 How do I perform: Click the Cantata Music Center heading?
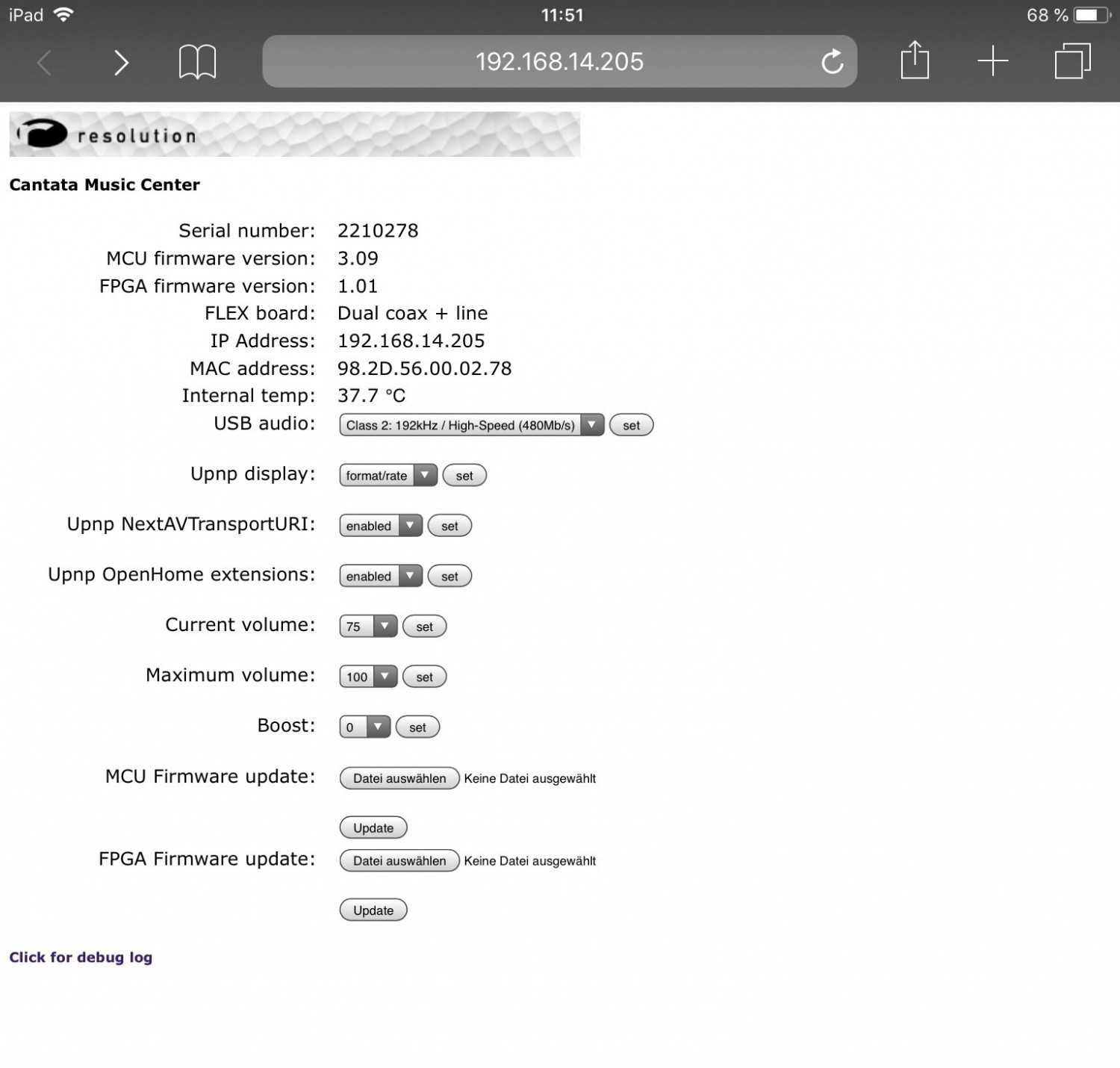tap(105, 185)
